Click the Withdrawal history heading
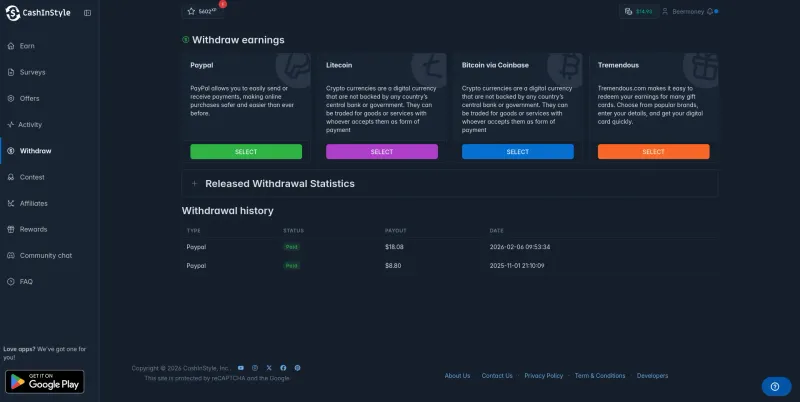The height and width of the screenshot is (402, 800). [228, 211]
